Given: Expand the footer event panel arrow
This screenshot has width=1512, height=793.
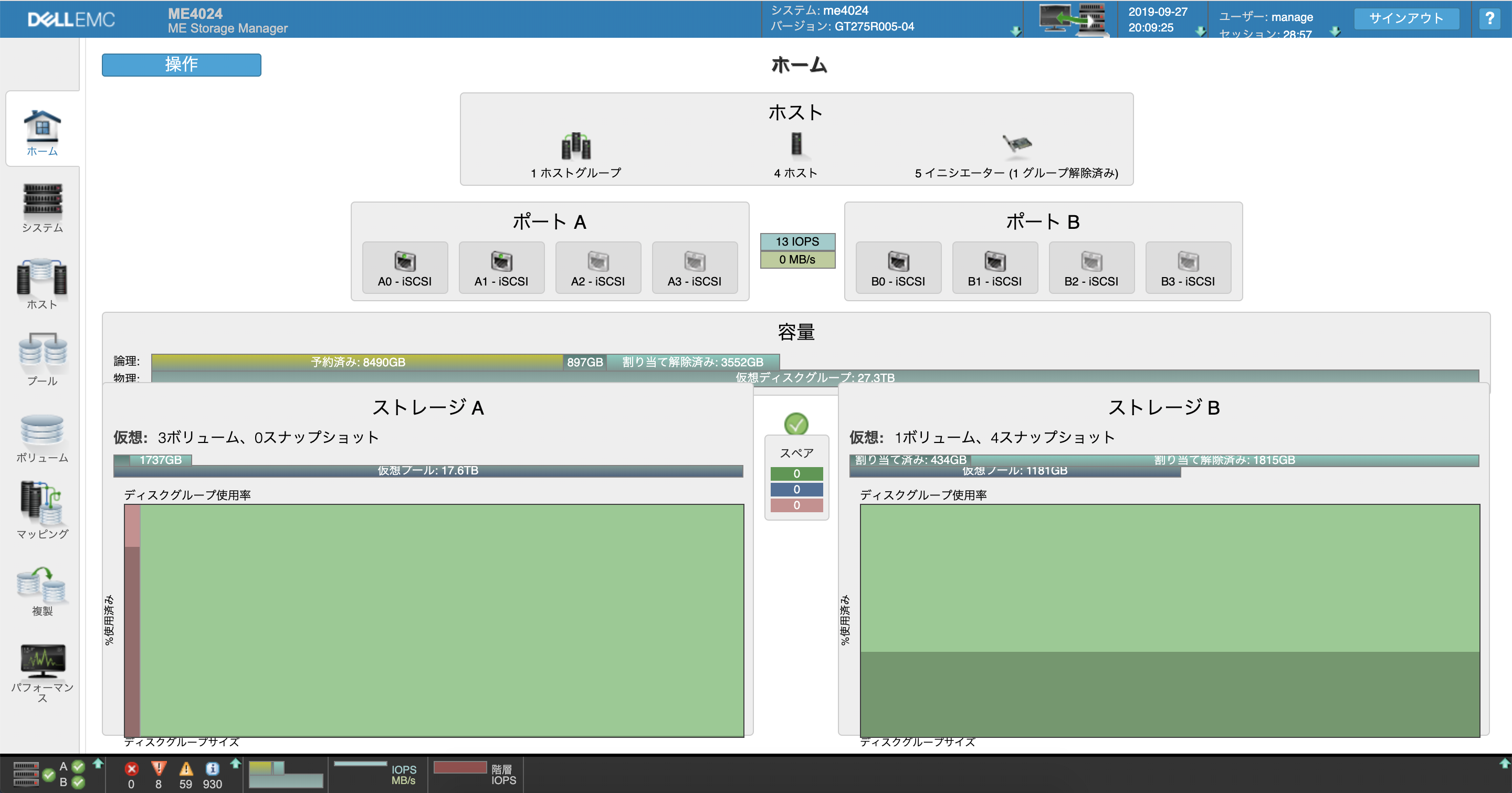Looking at the screenshot, I should click(x=235, y=764).
